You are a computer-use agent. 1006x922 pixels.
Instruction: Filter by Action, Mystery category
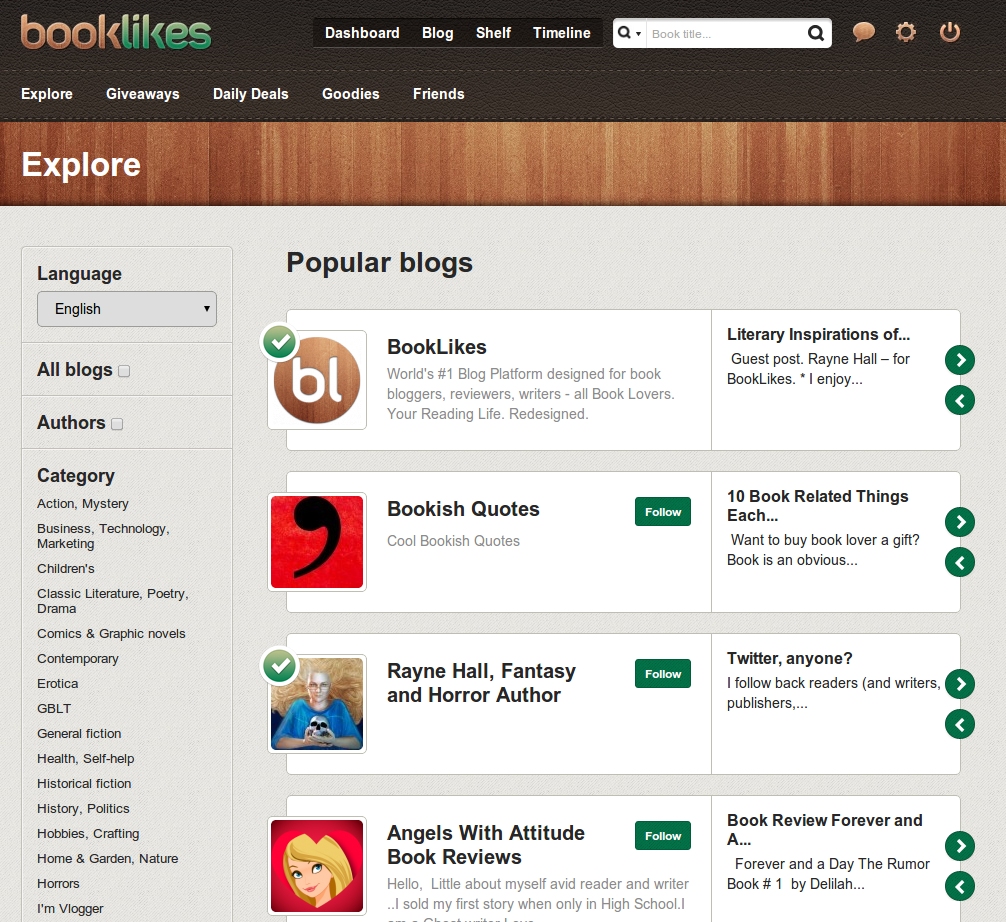(x=83, y=504)
